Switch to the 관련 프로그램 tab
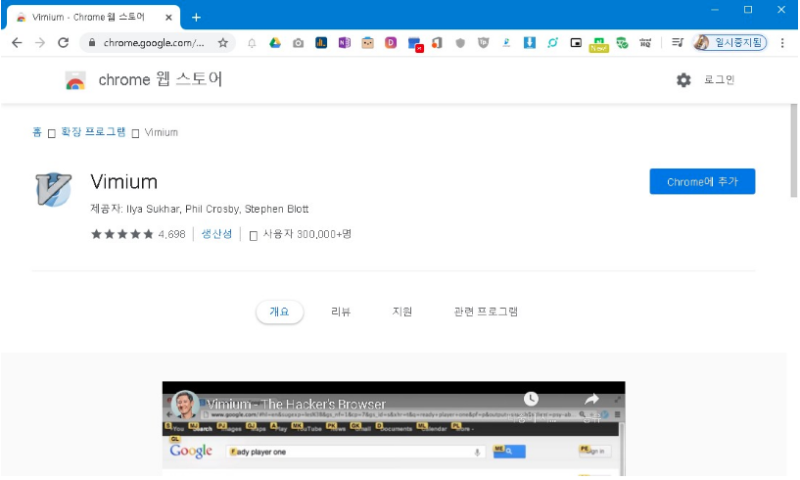This screenshot has height=480, width=800. pyautogui.click(x=486, y=312)
